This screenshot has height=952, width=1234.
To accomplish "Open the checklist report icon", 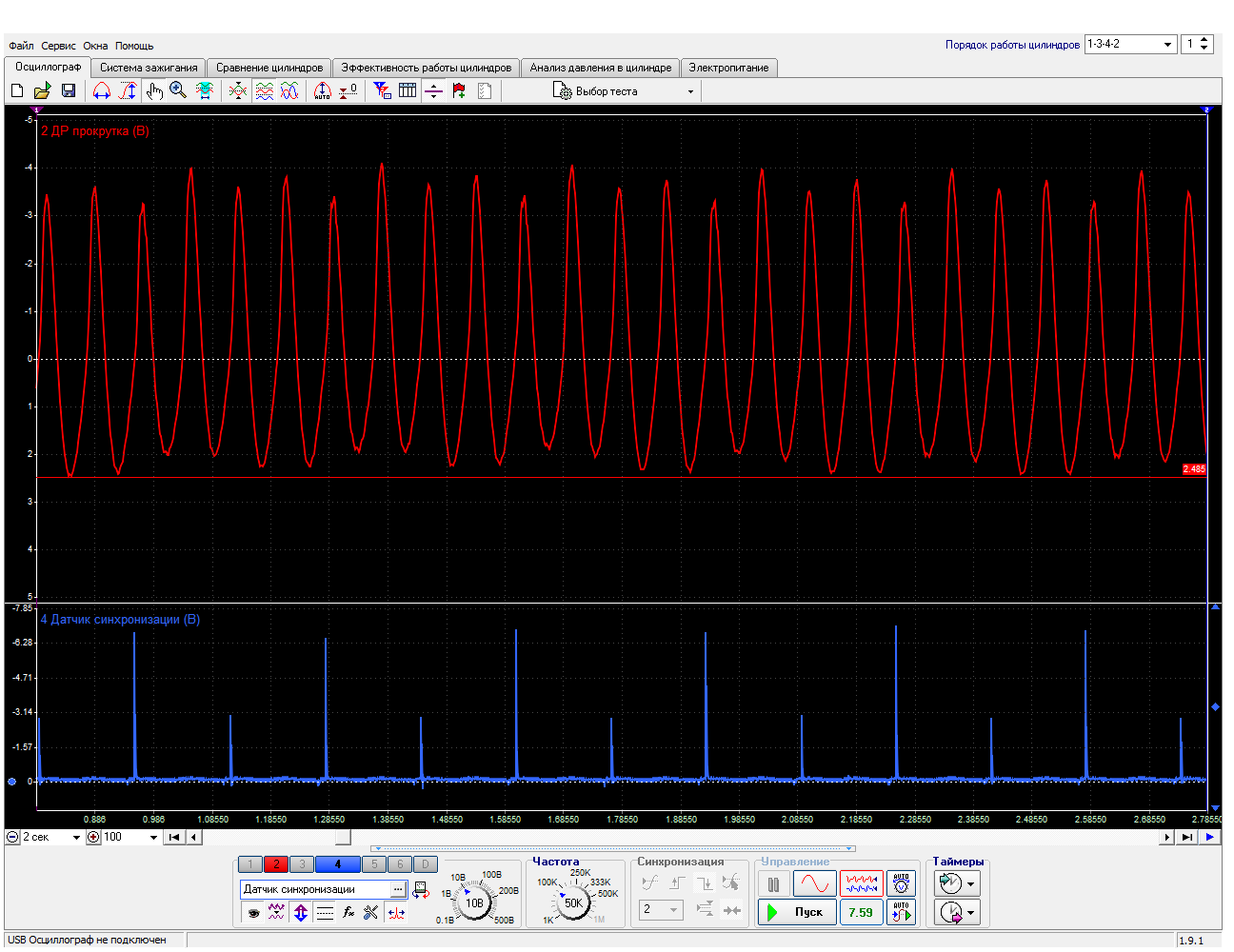I will [x=485, y=91].
